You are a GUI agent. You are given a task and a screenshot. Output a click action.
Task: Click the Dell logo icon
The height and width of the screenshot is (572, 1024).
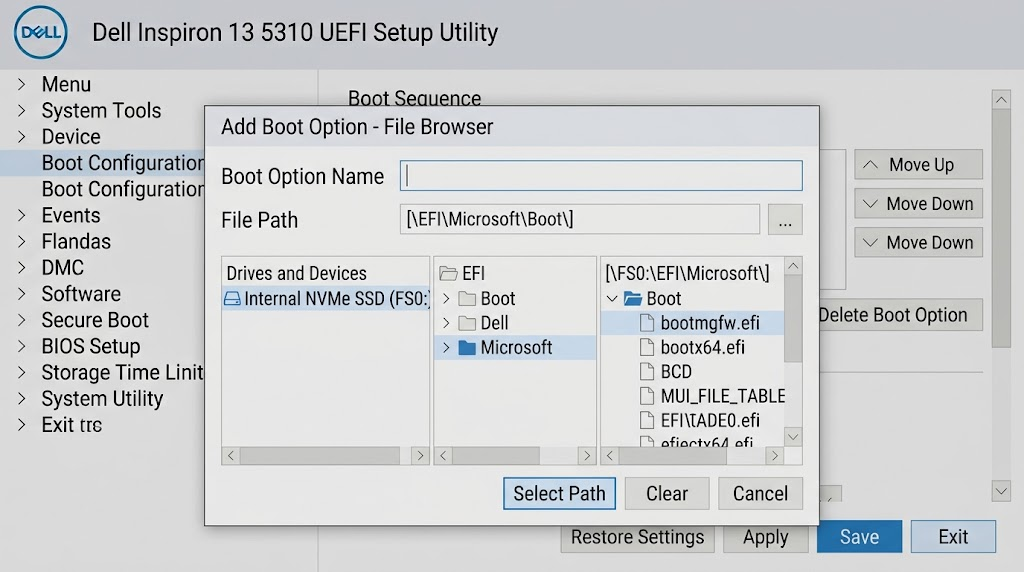40,33
